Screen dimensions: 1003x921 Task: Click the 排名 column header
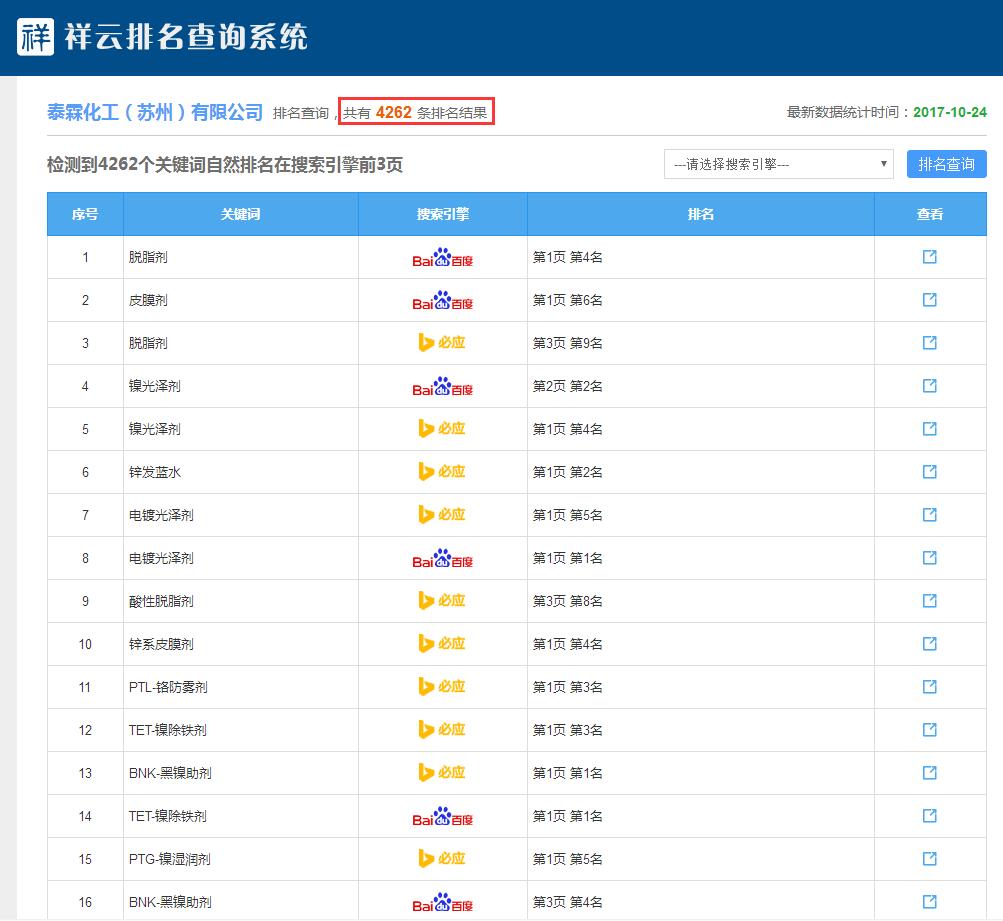click(x=700, y=214)
